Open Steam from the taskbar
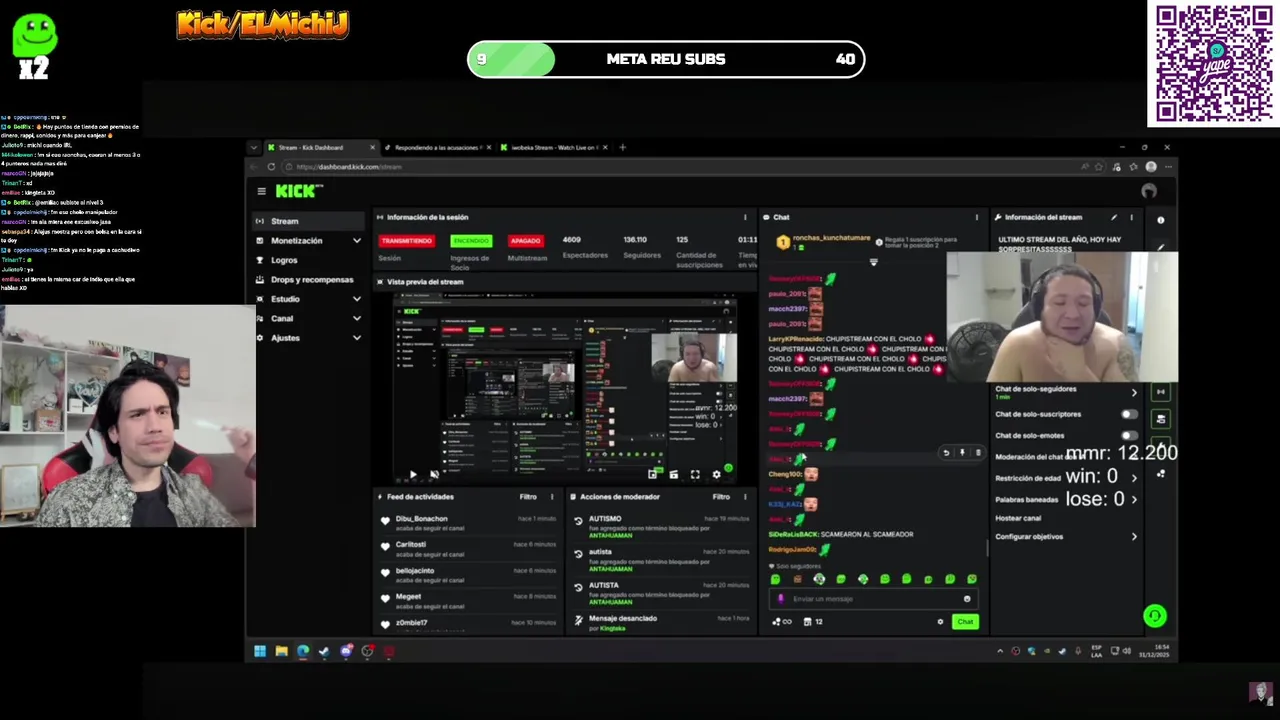The width and height of the screenshot is (1280, 720). pyautogui.click(x=324, y=651)
